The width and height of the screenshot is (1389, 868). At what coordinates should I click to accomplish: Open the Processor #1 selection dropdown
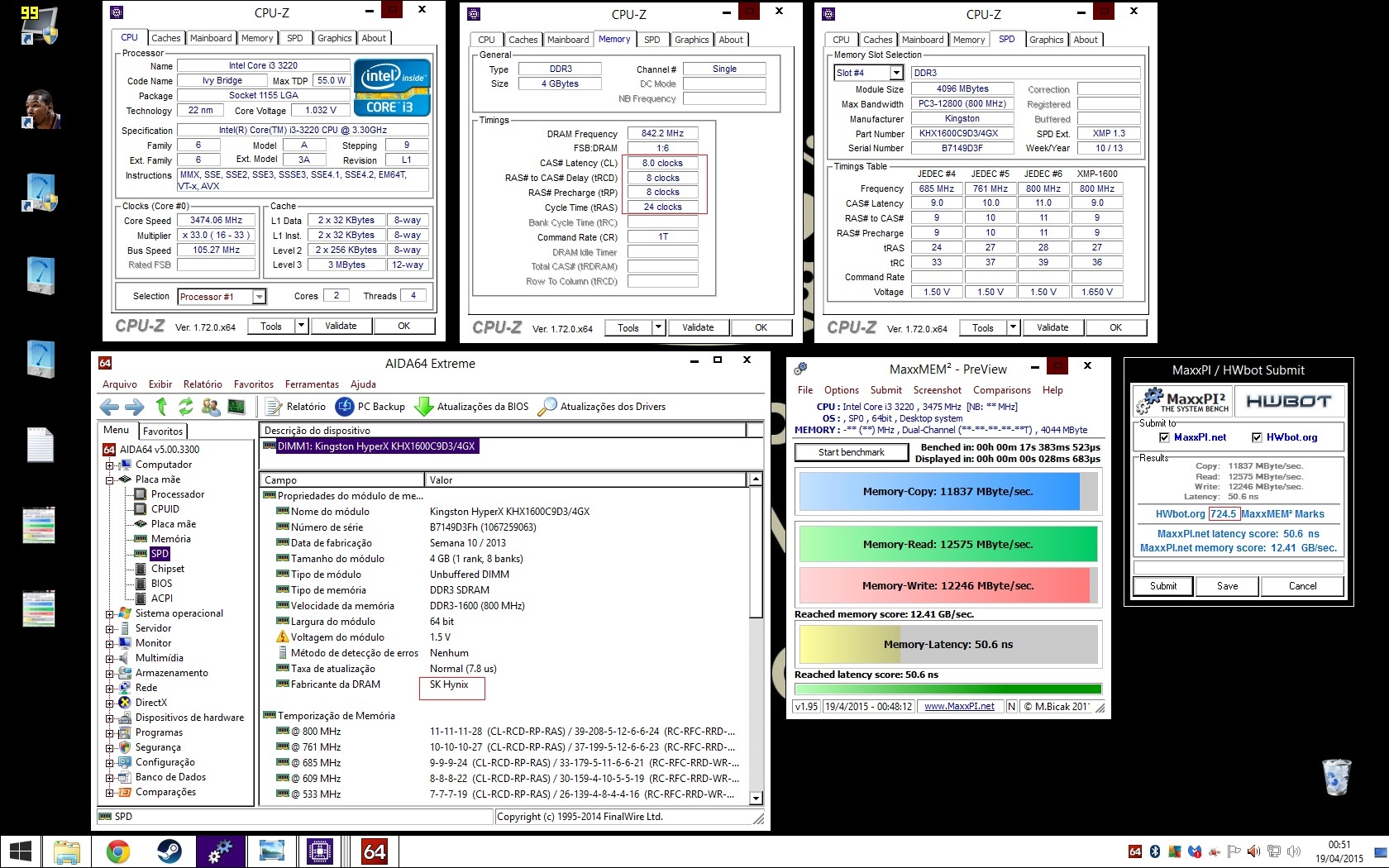[259, 297]
